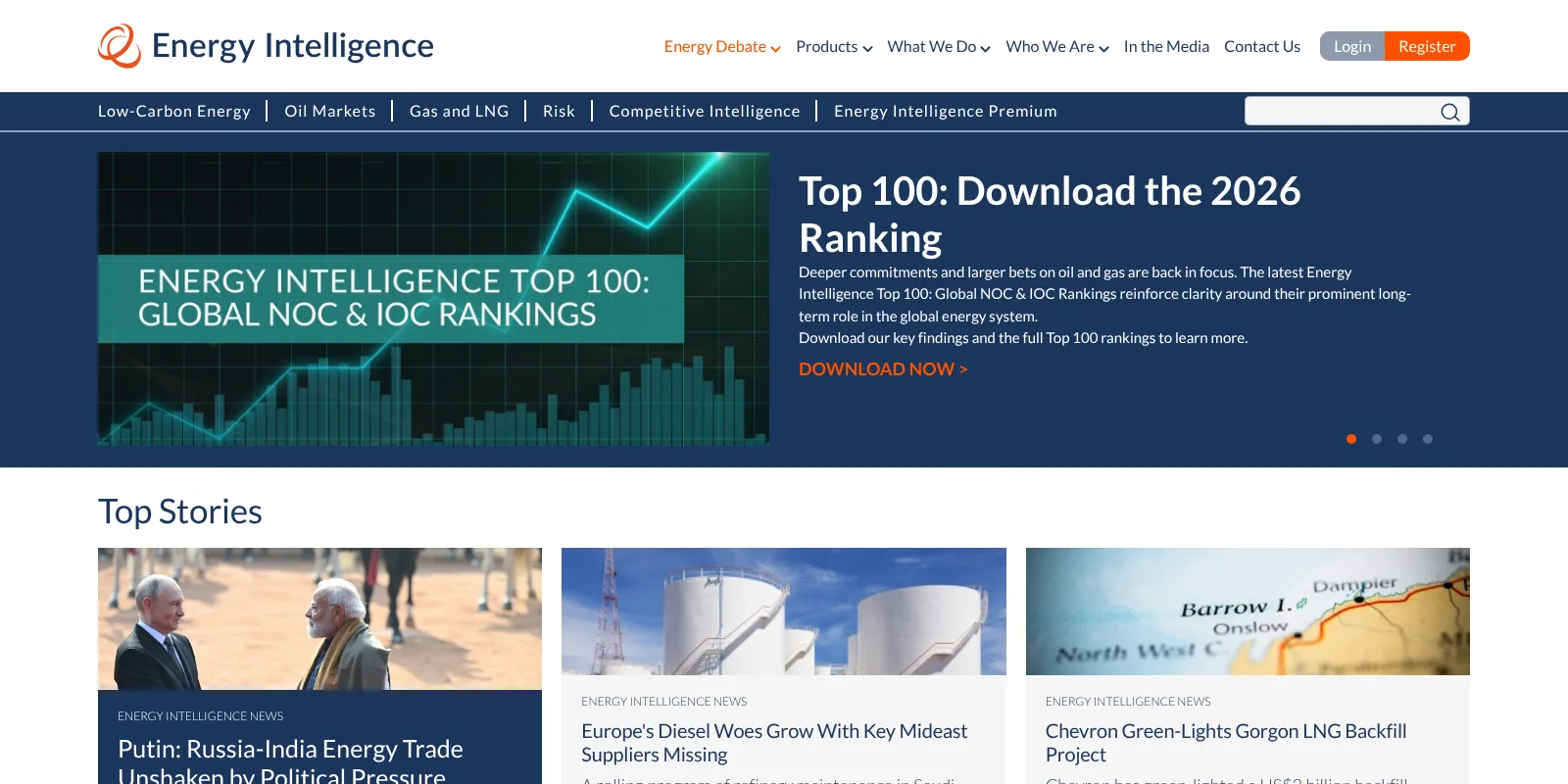Expand the Energy Debate dropdown
The height and width of the screenshot is (784, 1568).
point(722,47)
